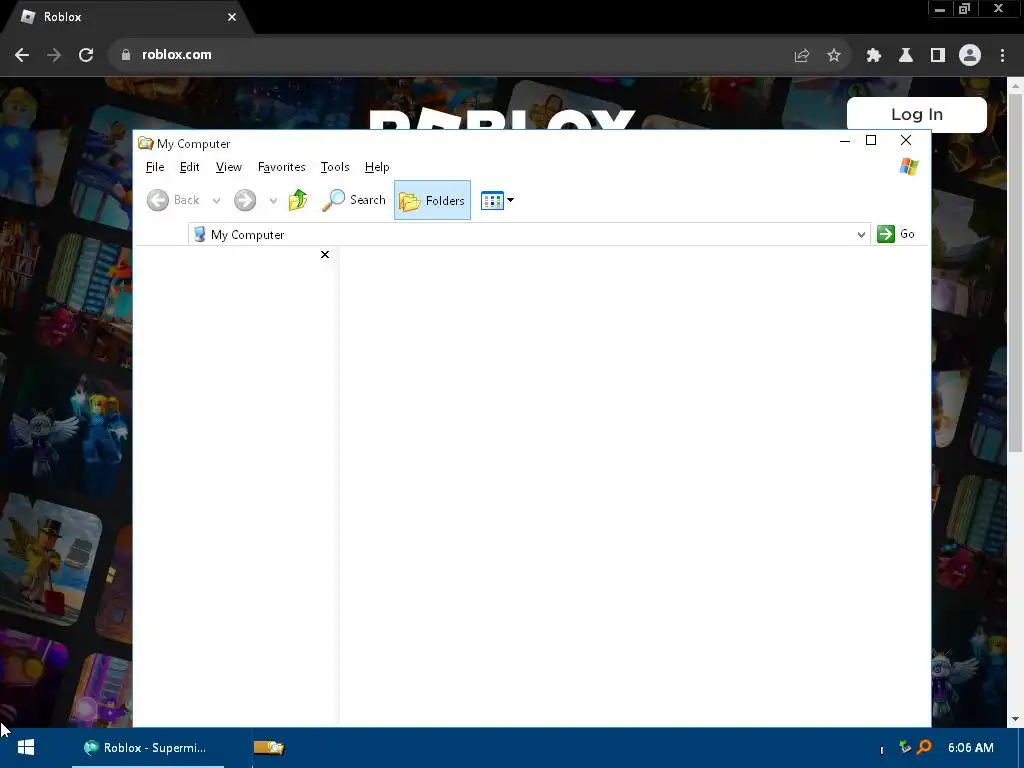1024x768 pixels.
Task: Click Chrome's forward navigation arrow
Action: [54, 55]
